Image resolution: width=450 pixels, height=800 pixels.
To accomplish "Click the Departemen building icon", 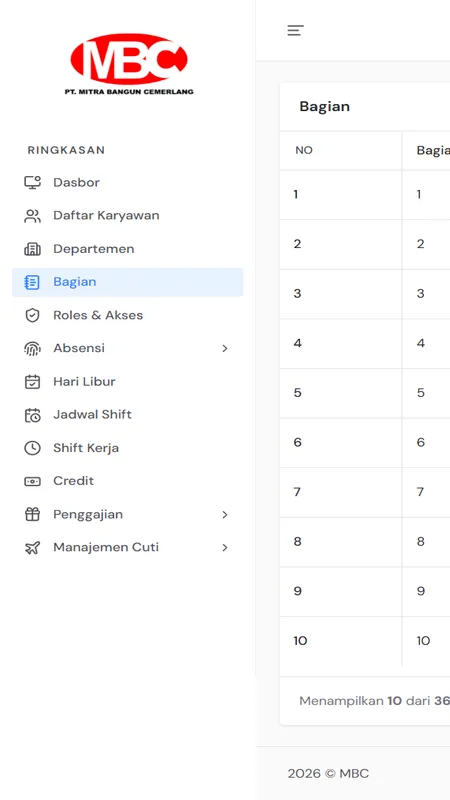I will pyautogui.click(x=32, y=249).
